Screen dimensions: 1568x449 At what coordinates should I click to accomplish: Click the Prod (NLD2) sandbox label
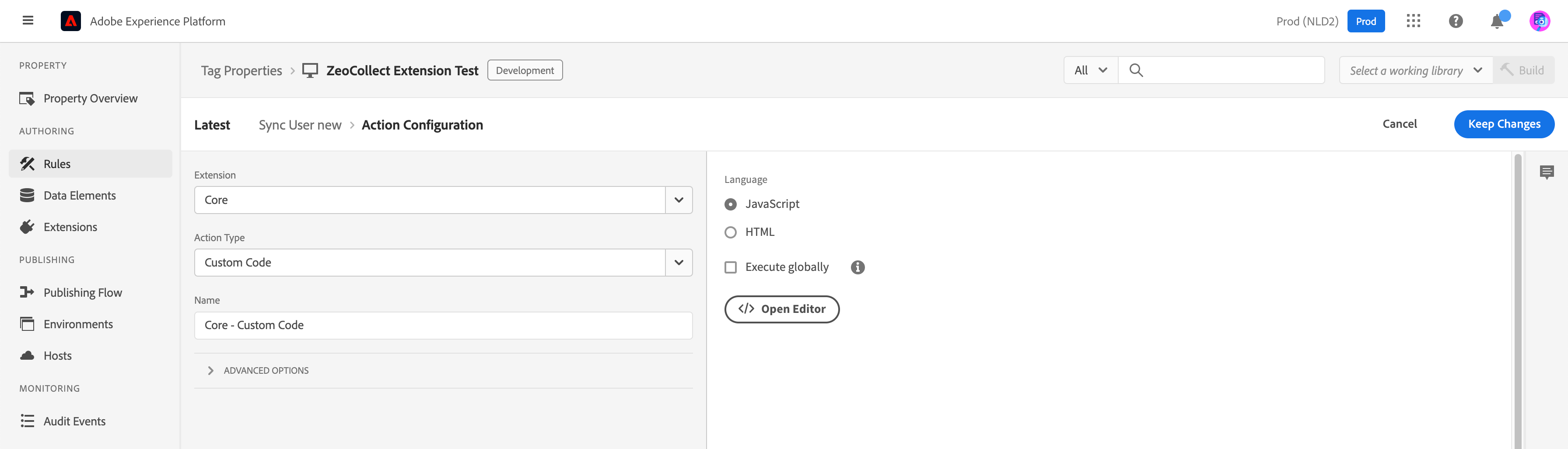click(1307, 21)
